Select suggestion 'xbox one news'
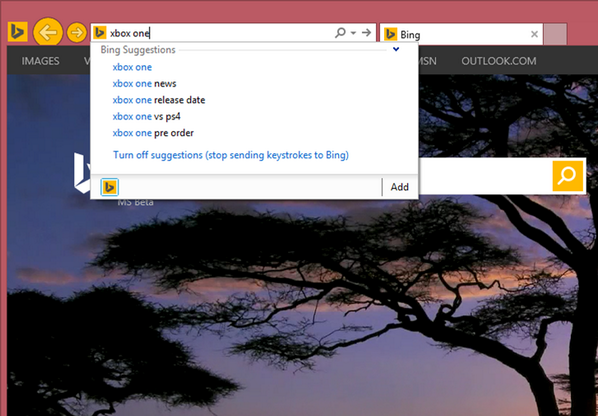This screenshot has height=416, width=598. point(144,84)
